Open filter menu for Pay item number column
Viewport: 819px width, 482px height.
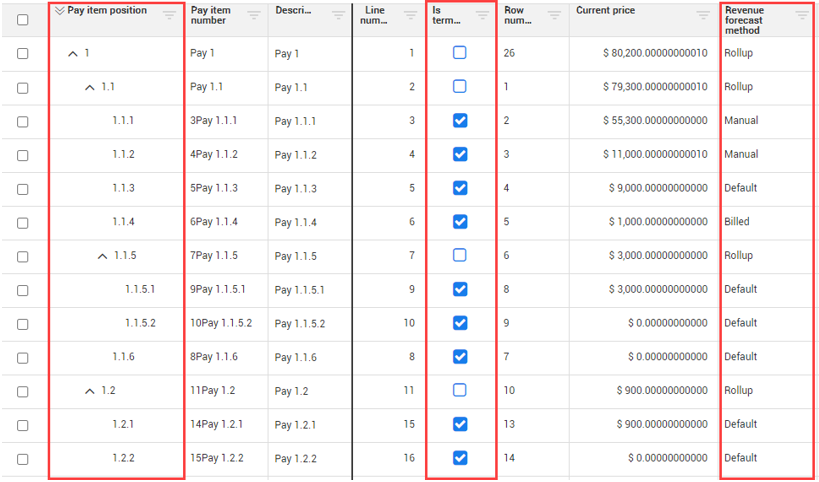(x=254, y=15)
